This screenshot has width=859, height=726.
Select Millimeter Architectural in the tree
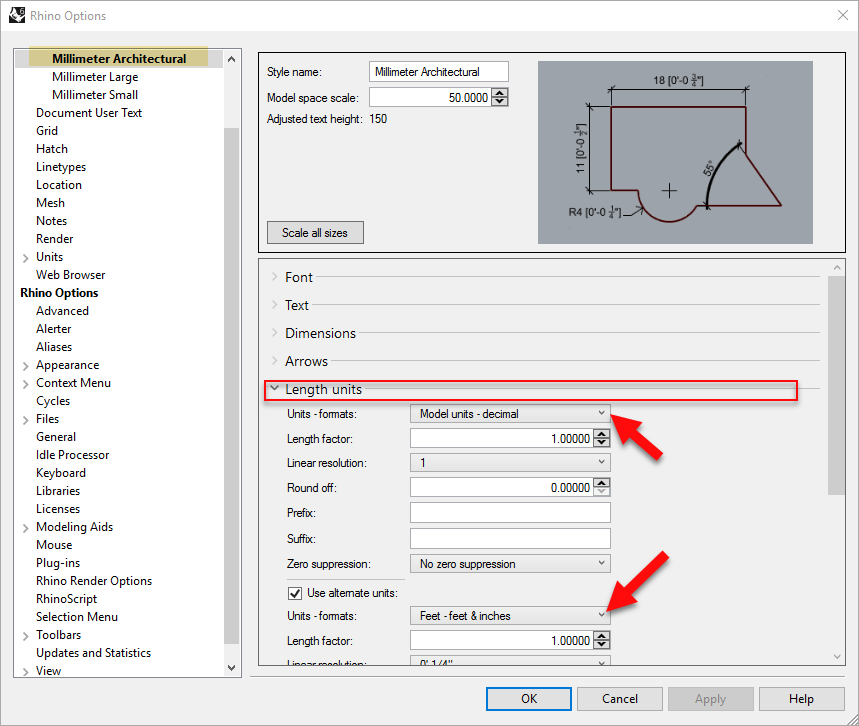(119, 59)
